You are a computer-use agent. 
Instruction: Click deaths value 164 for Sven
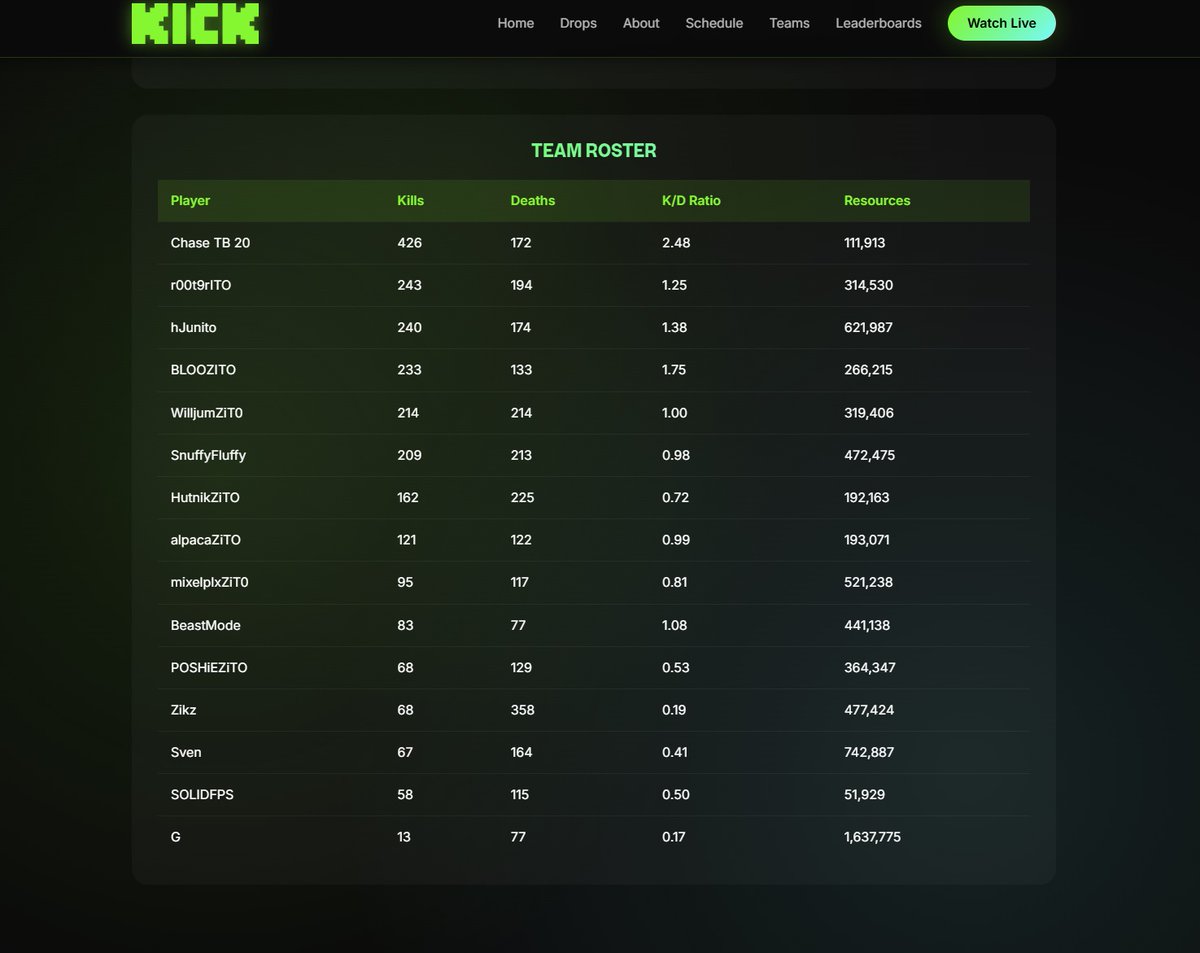coord(521,752)
